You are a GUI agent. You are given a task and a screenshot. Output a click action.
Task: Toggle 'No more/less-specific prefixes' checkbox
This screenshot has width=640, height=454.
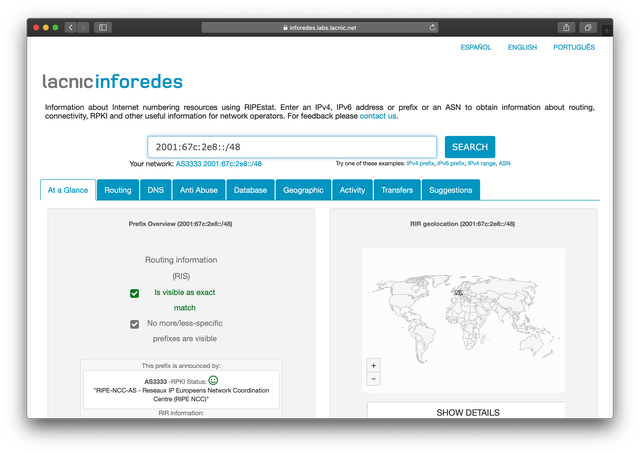pos(134,324)
